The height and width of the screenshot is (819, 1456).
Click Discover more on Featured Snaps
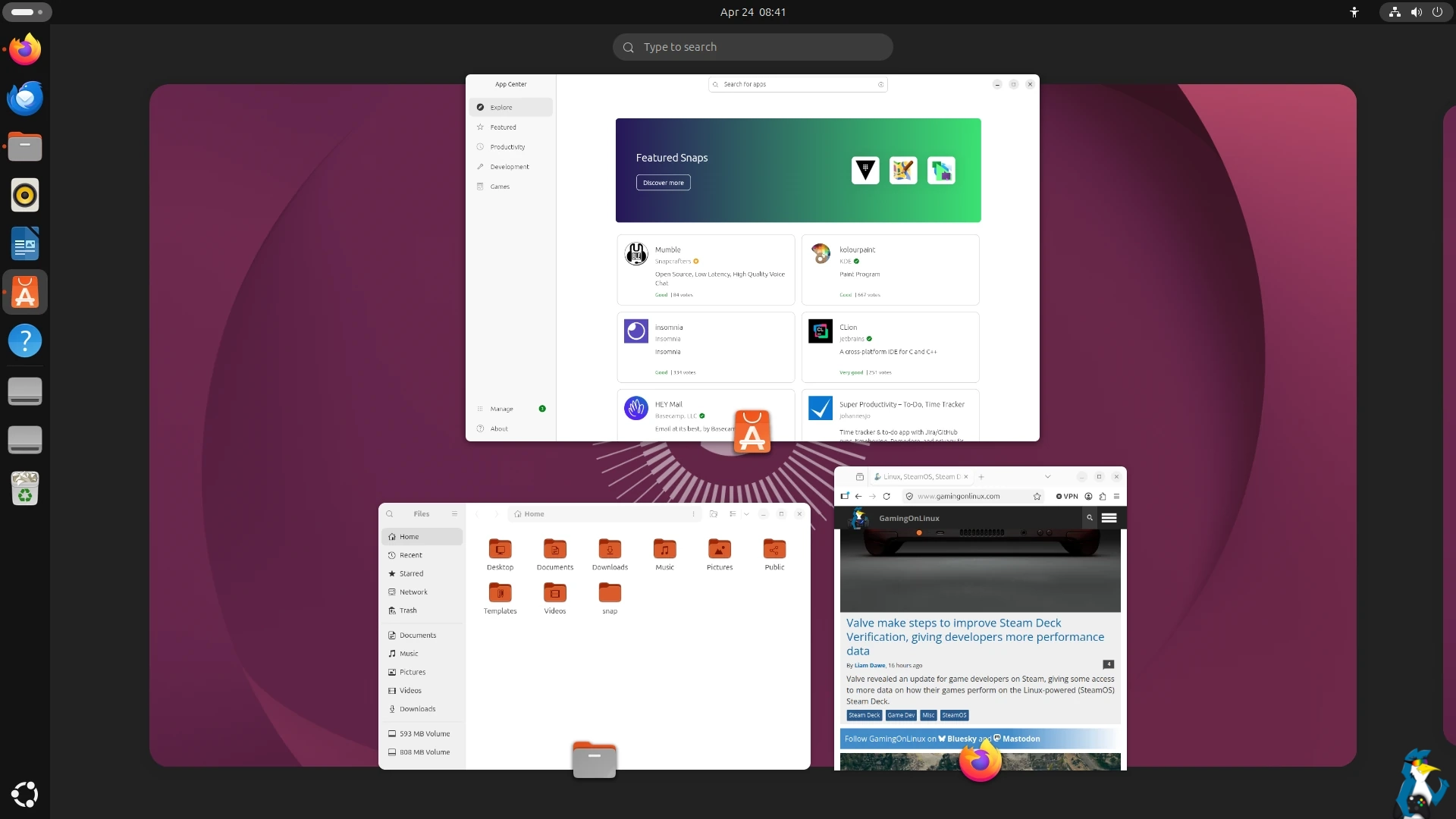(x=663, y=183)
